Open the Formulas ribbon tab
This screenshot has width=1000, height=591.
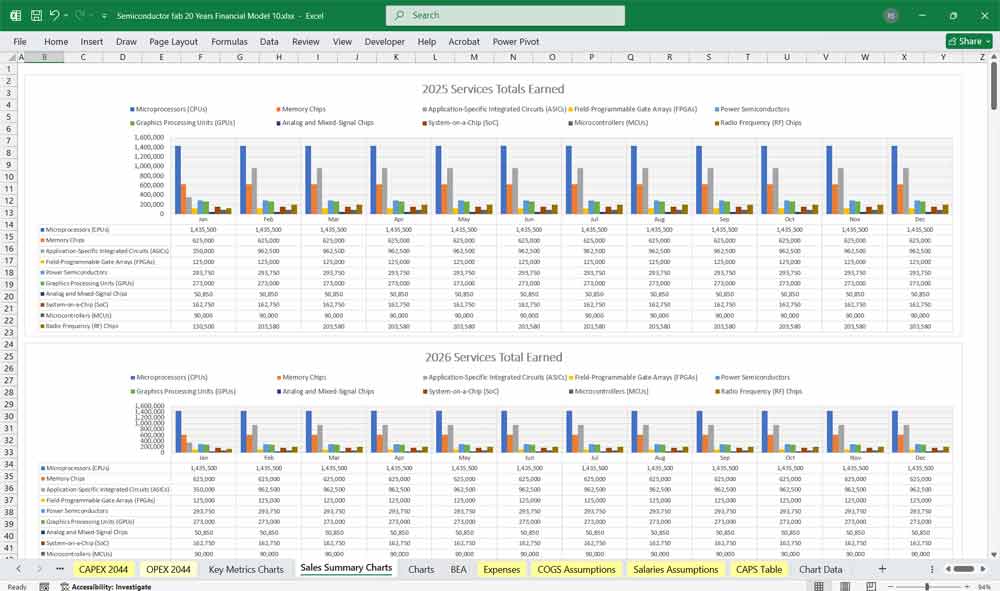coord(229,42)
